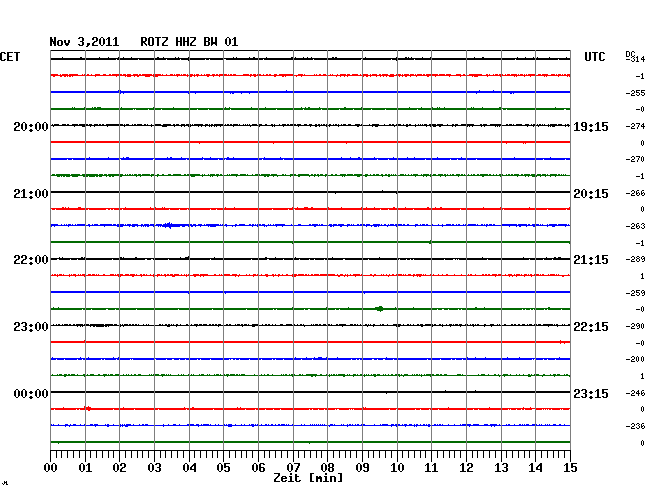Viewport: 650px width, 494px height.
Task: Select the 23:00 CET time label
Action: (31, 327)
